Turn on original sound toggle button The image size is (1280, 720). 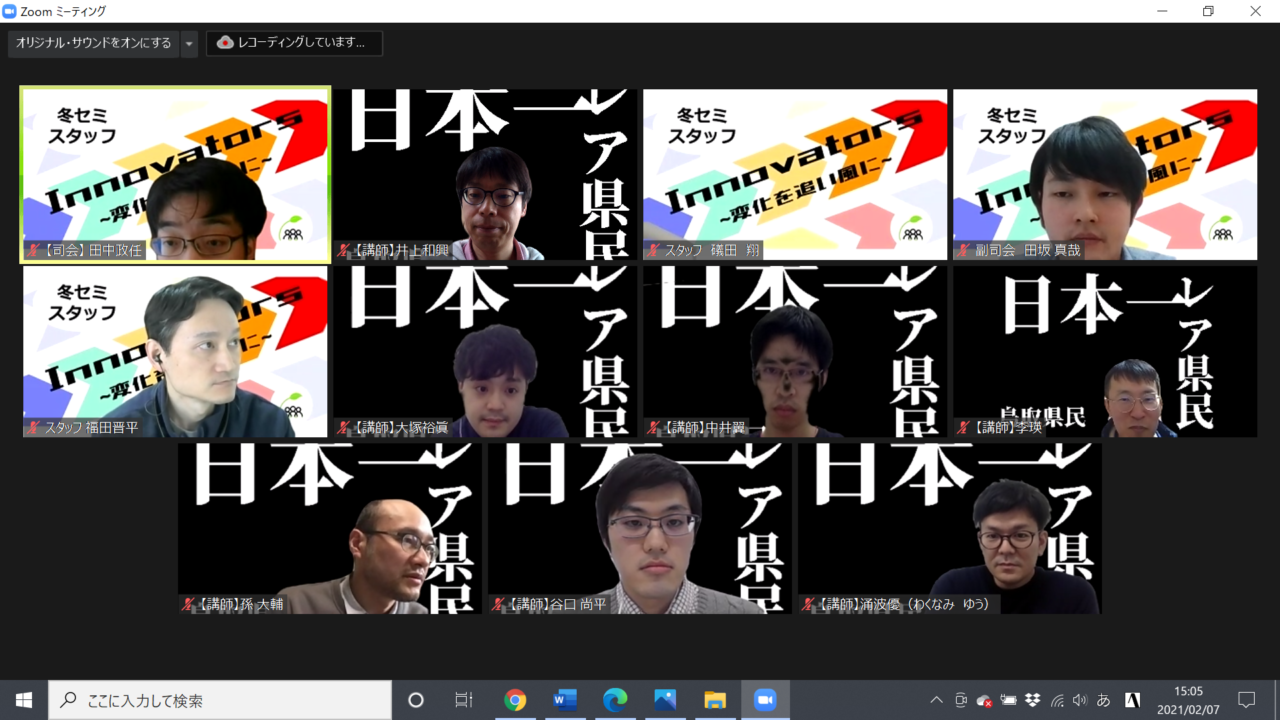[x=93, y=43]
